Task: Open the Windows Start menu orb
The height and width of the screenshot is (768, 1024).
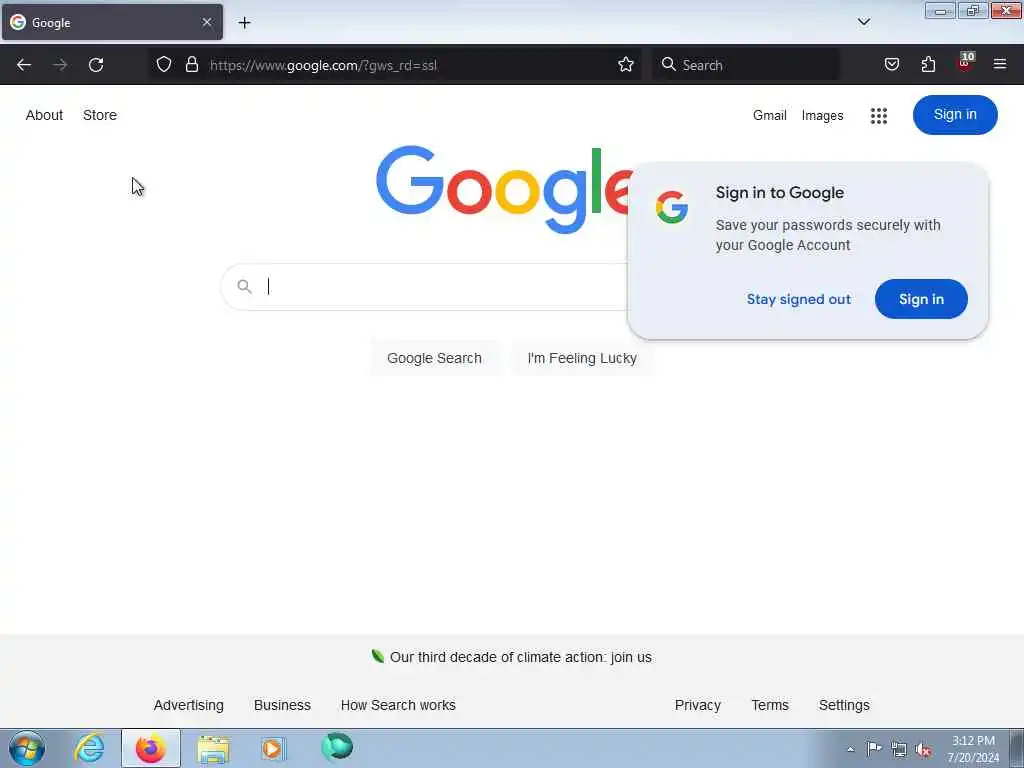Action: (27, 748)
